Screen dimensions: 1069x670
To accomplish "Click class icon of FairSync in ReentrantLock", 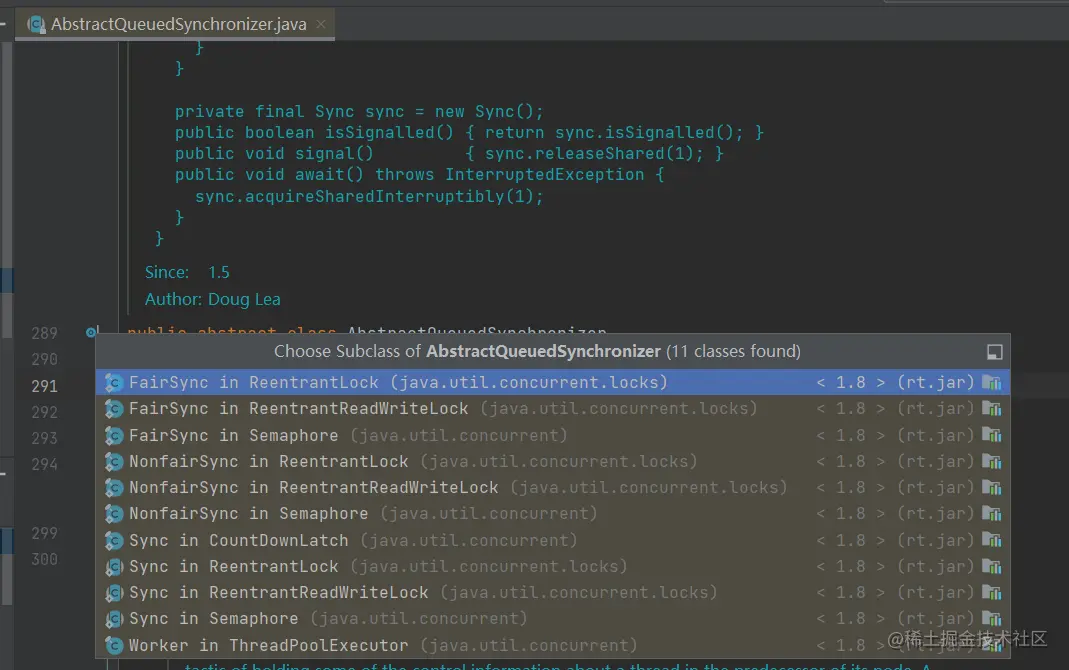I will (113, 383).
